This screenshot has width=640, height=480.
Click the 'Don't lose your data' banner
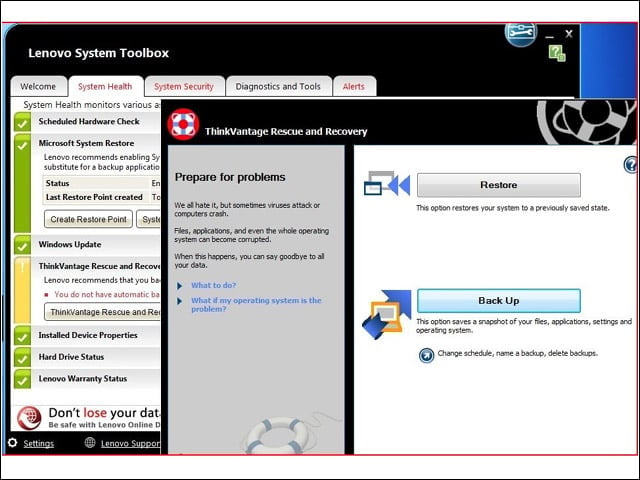coord(89,418)
